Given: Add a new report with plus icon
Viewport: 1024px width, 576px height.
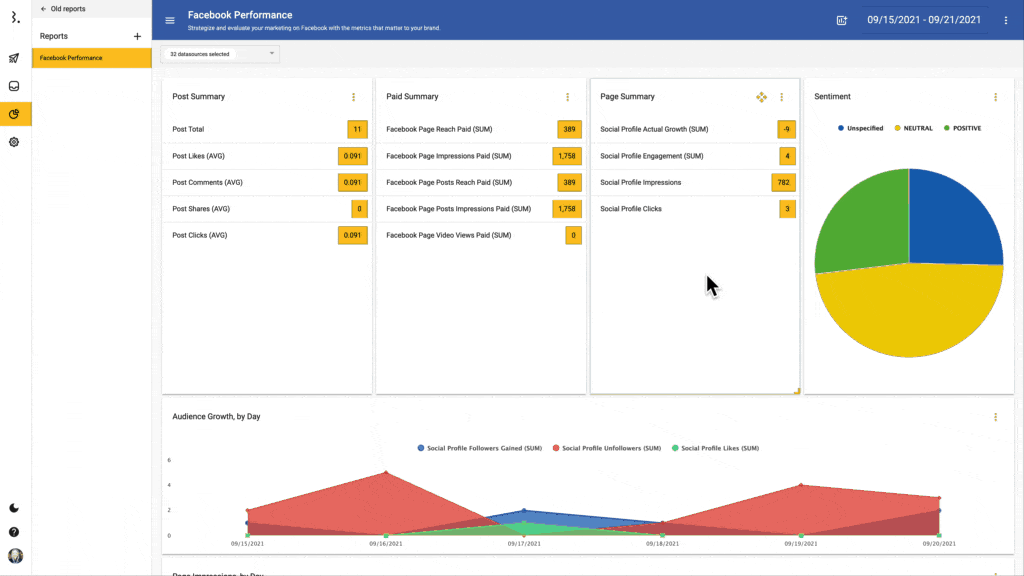Looking at the screenshot, I should pos(137,36).
